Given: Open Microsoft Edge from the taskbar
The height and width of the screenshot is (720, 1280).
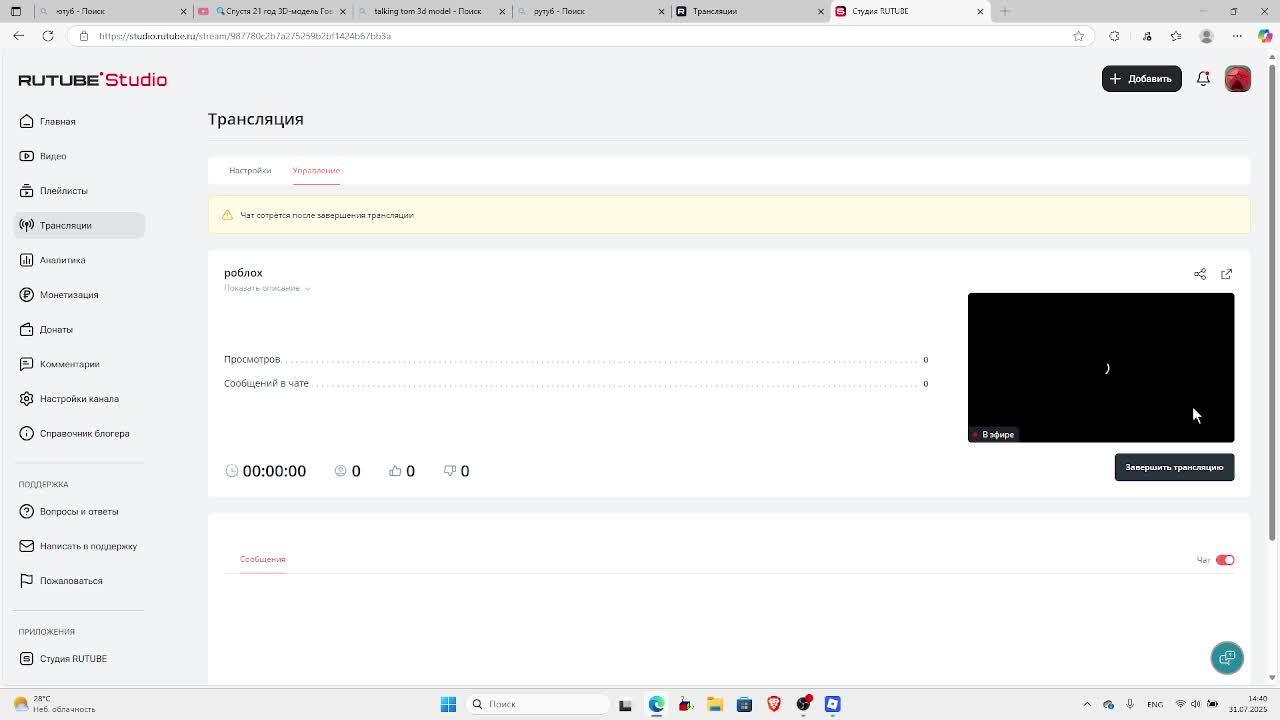Looking at the screenshot, I should click(656, 704).
